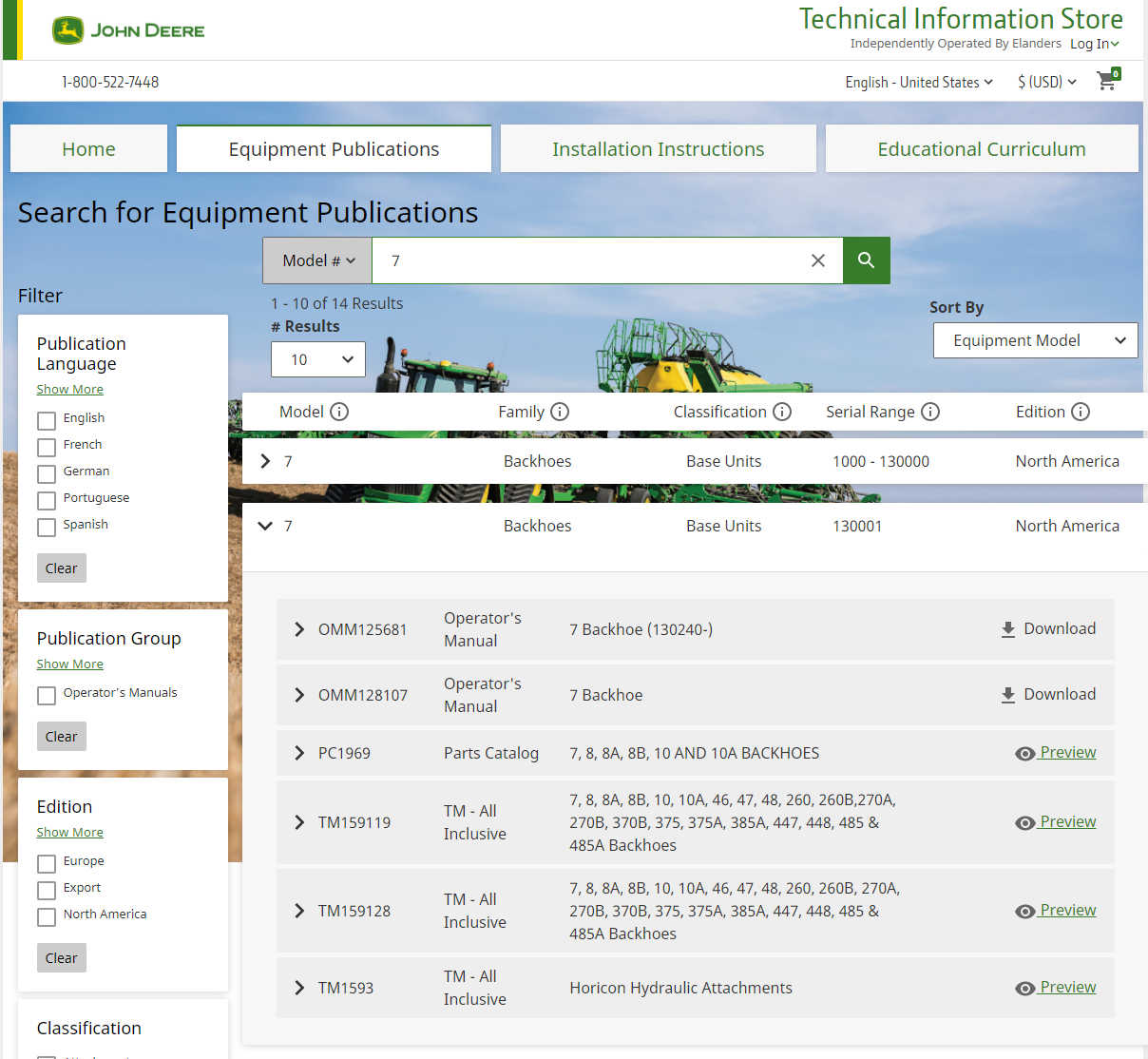Clear the Edition filters
This screenshot has width=1148, height=1059.
pos(62,958)
